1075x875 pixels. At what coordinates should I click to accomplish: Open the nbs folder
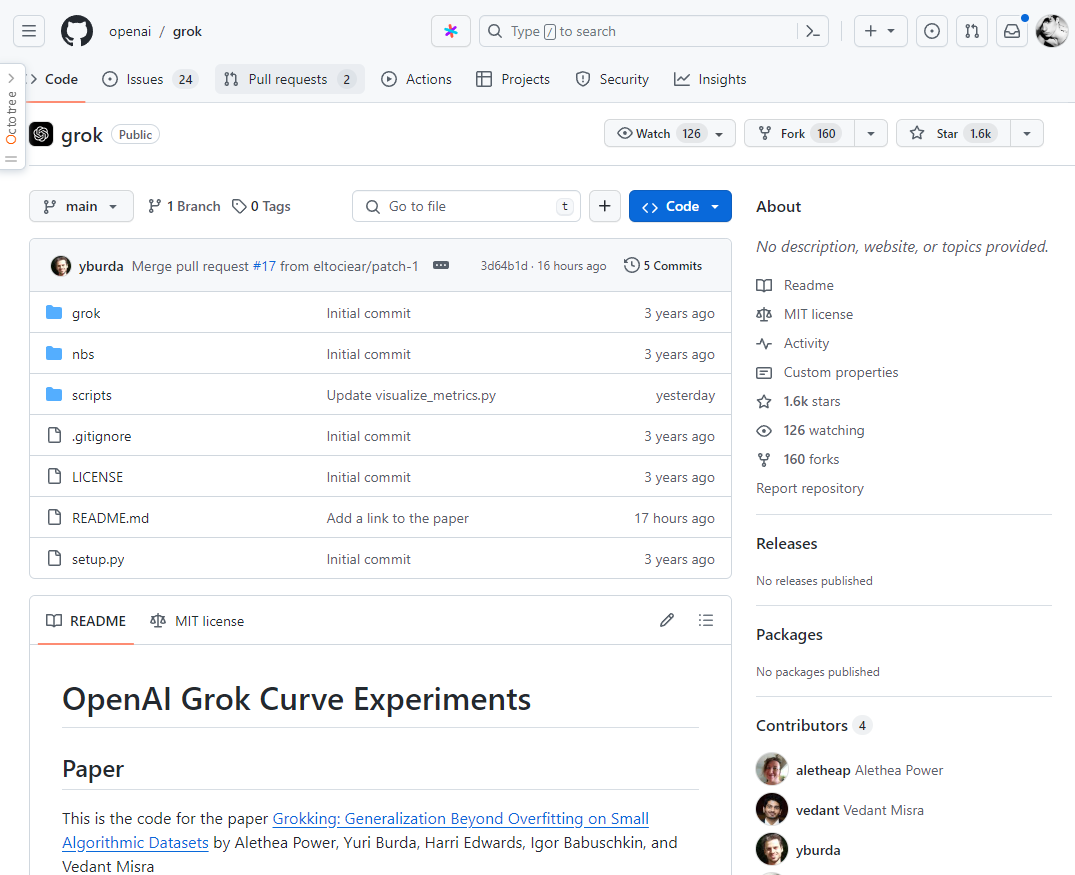(x=83, y=355)
